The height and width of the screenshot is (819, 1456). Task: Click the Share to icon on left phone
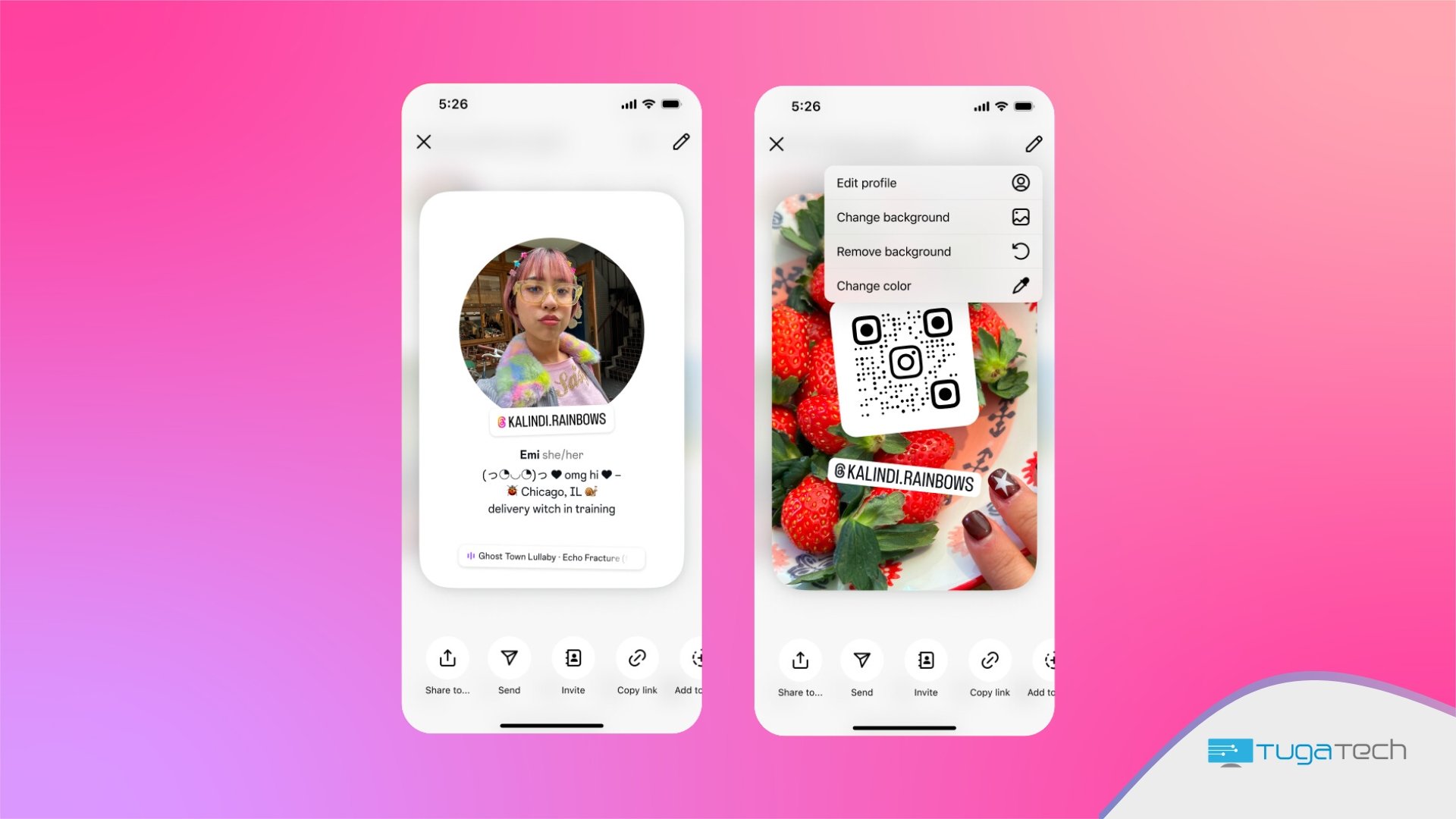click(446, 658)
